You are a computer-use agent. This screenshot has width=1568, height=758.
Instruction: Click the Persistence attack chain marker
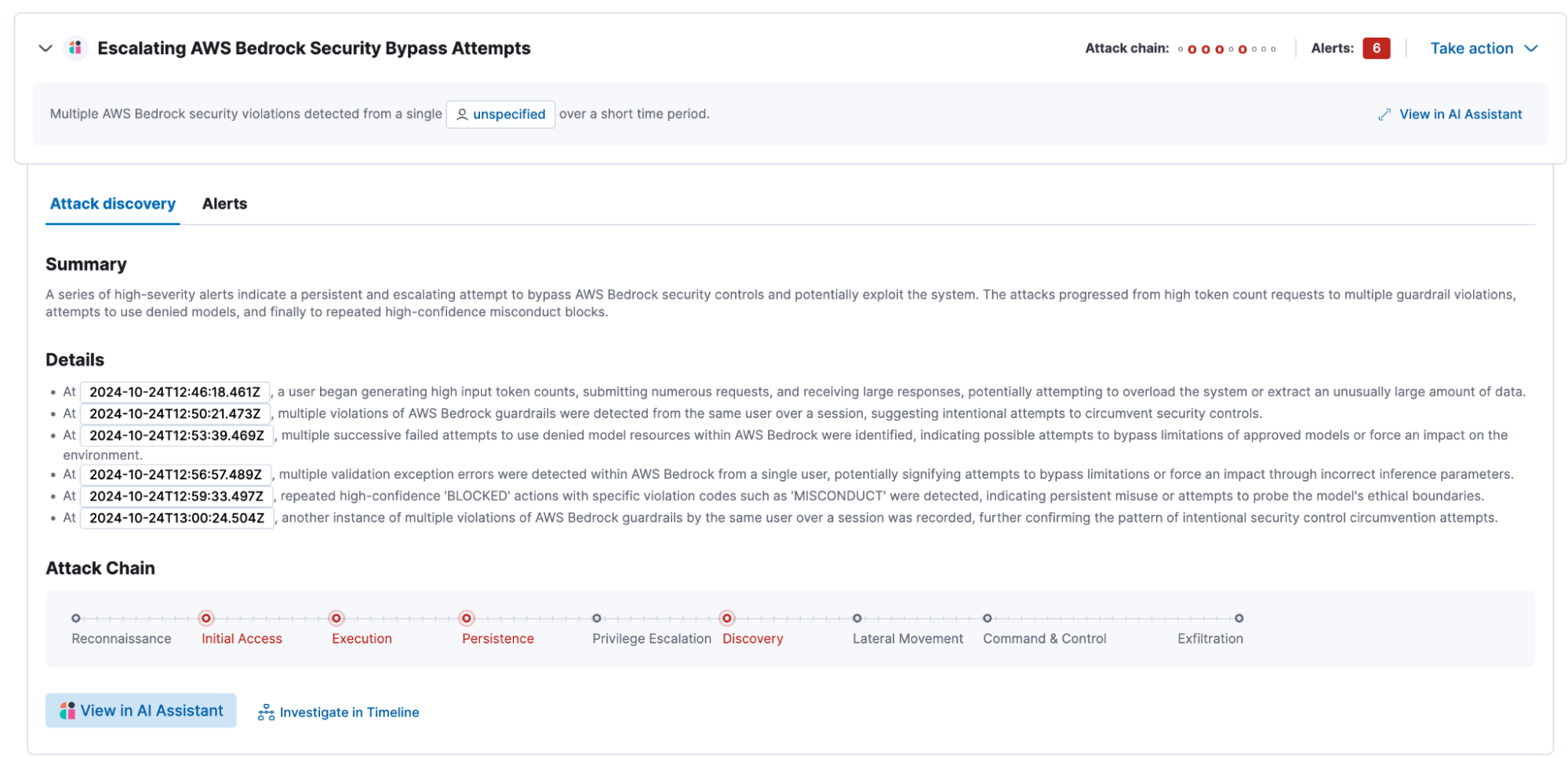click(467, 618)
